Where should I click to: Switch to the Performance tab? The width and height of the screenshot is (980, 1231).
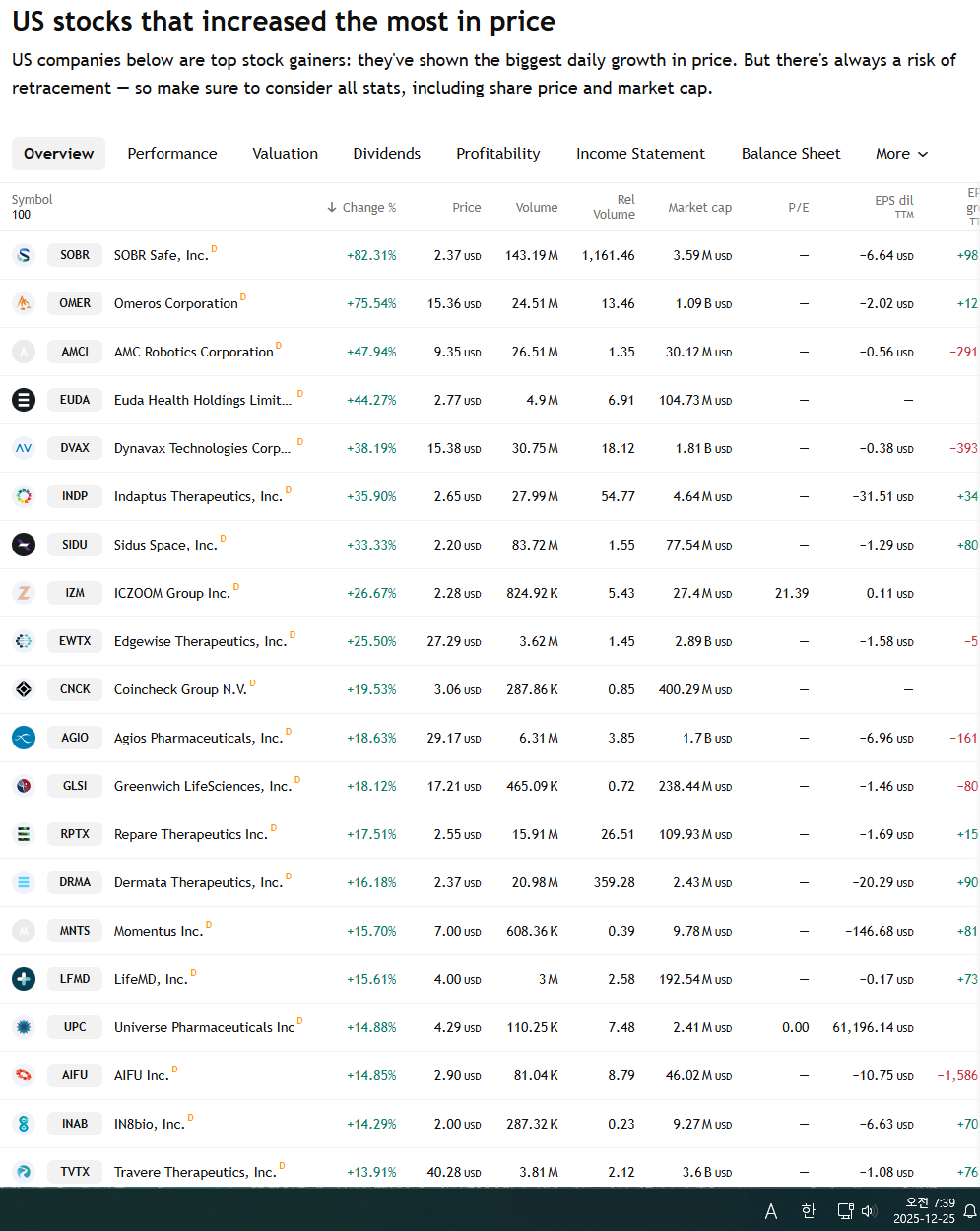[172, 154]
